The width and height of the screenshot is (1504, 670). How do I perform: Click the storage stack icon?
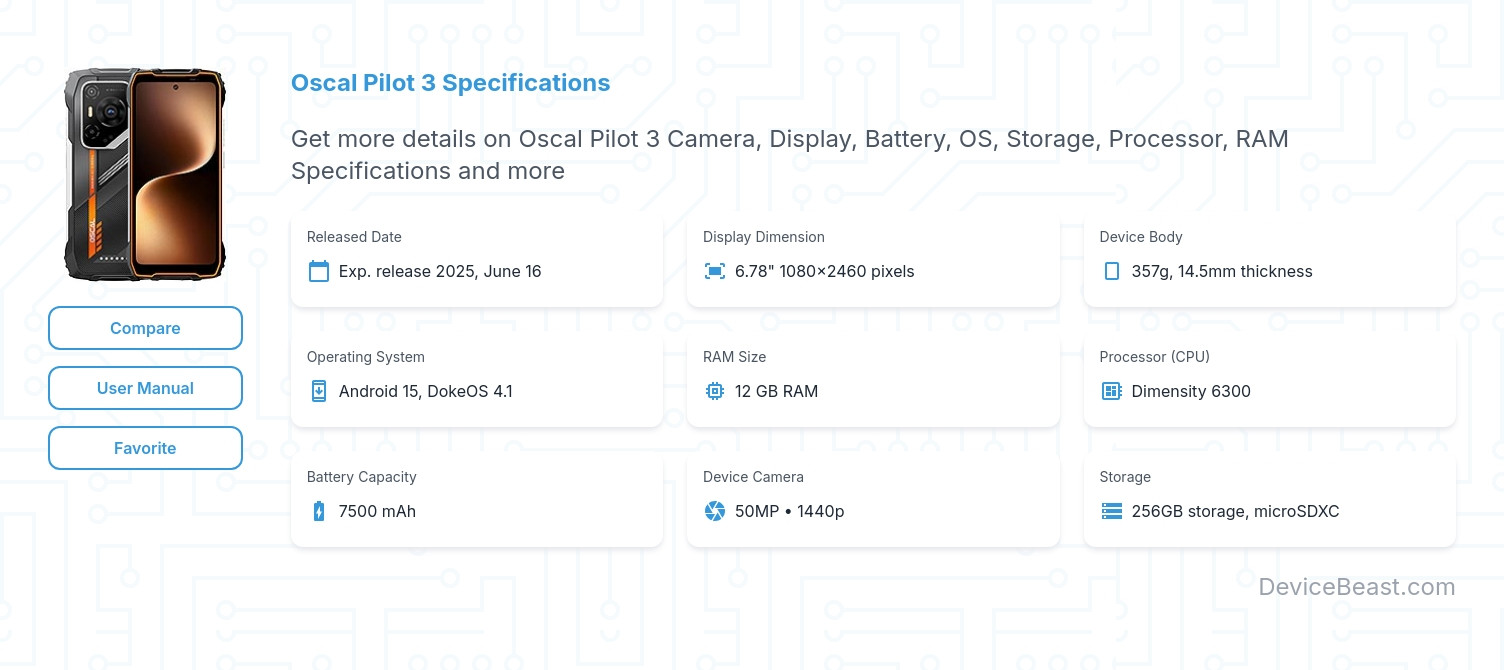click(x=1111, y=511)
